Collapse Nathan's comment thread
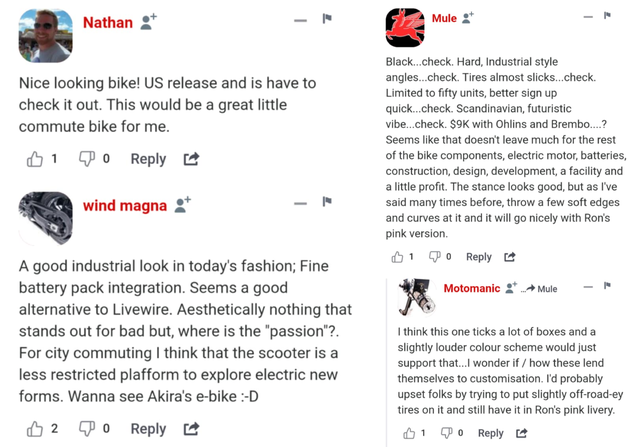 (300, 20)
